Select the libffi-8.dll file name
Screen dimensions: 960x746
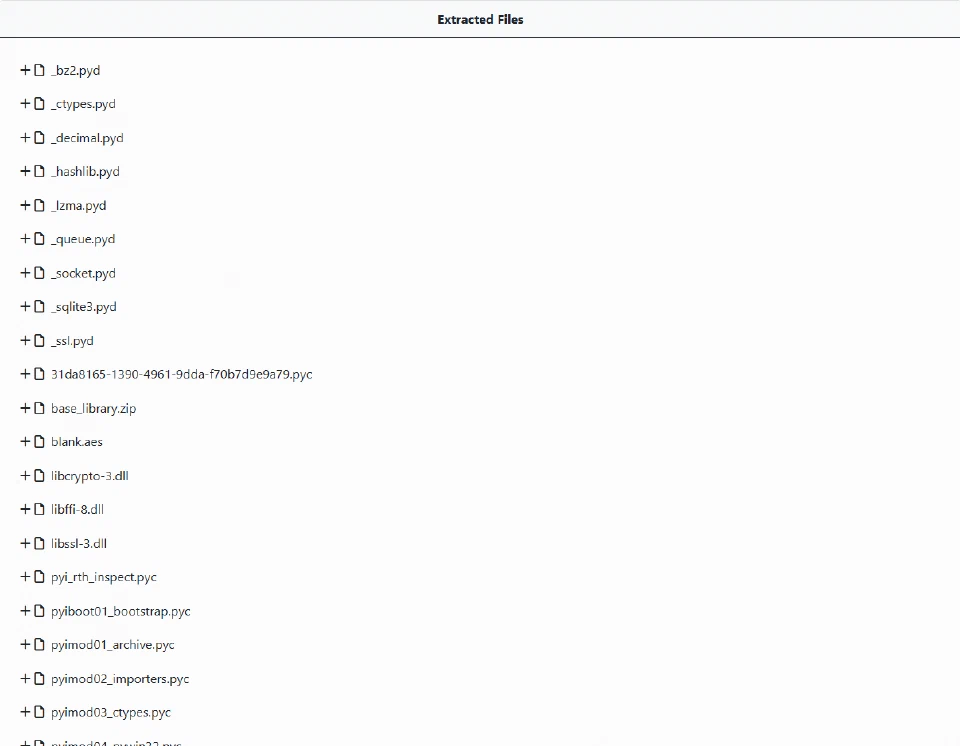pyautogui.click(x=78, y=510)
